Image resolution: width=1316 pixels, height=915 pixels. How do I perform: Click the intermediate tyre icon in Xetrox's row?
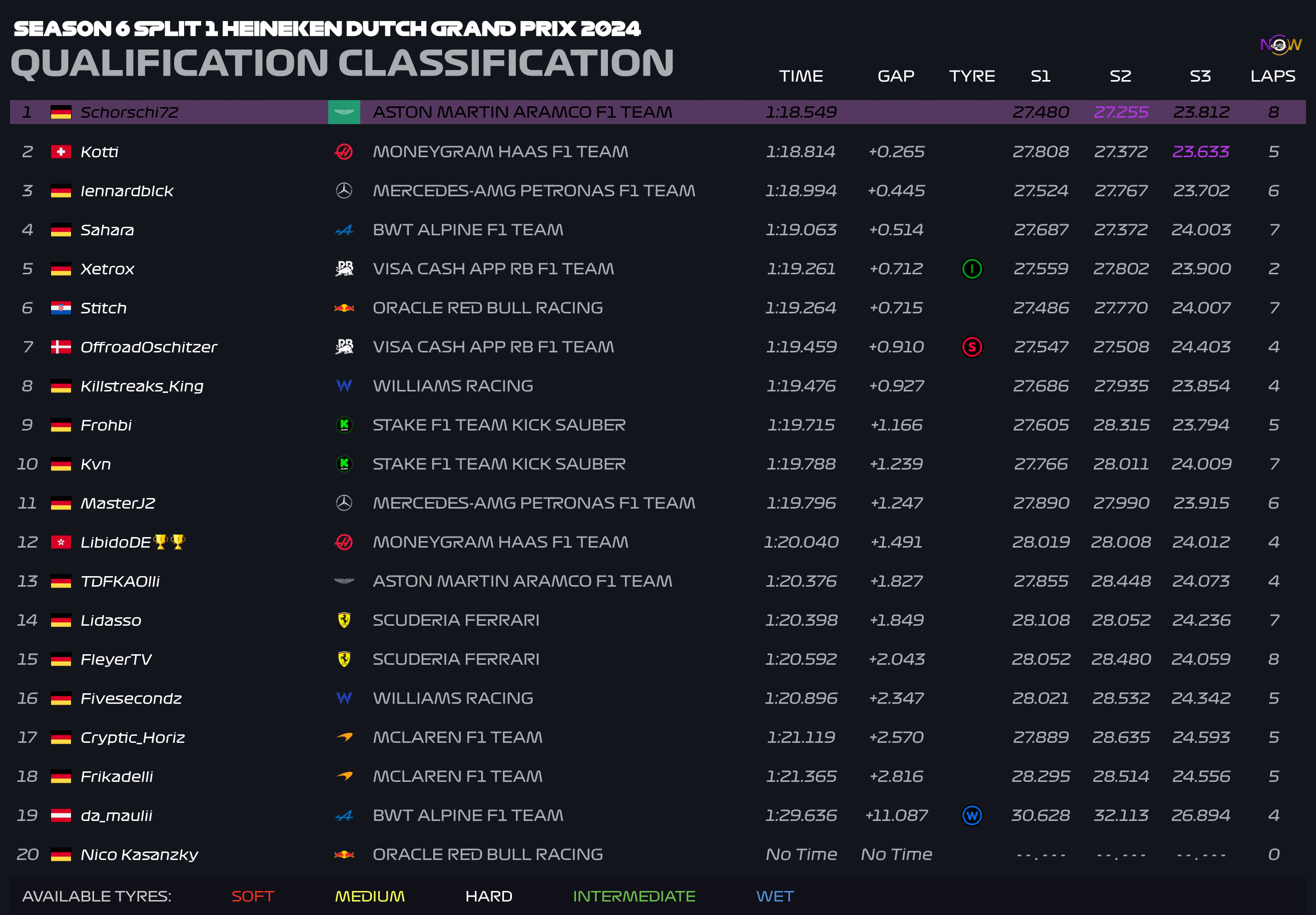click(x=972, y=268)
